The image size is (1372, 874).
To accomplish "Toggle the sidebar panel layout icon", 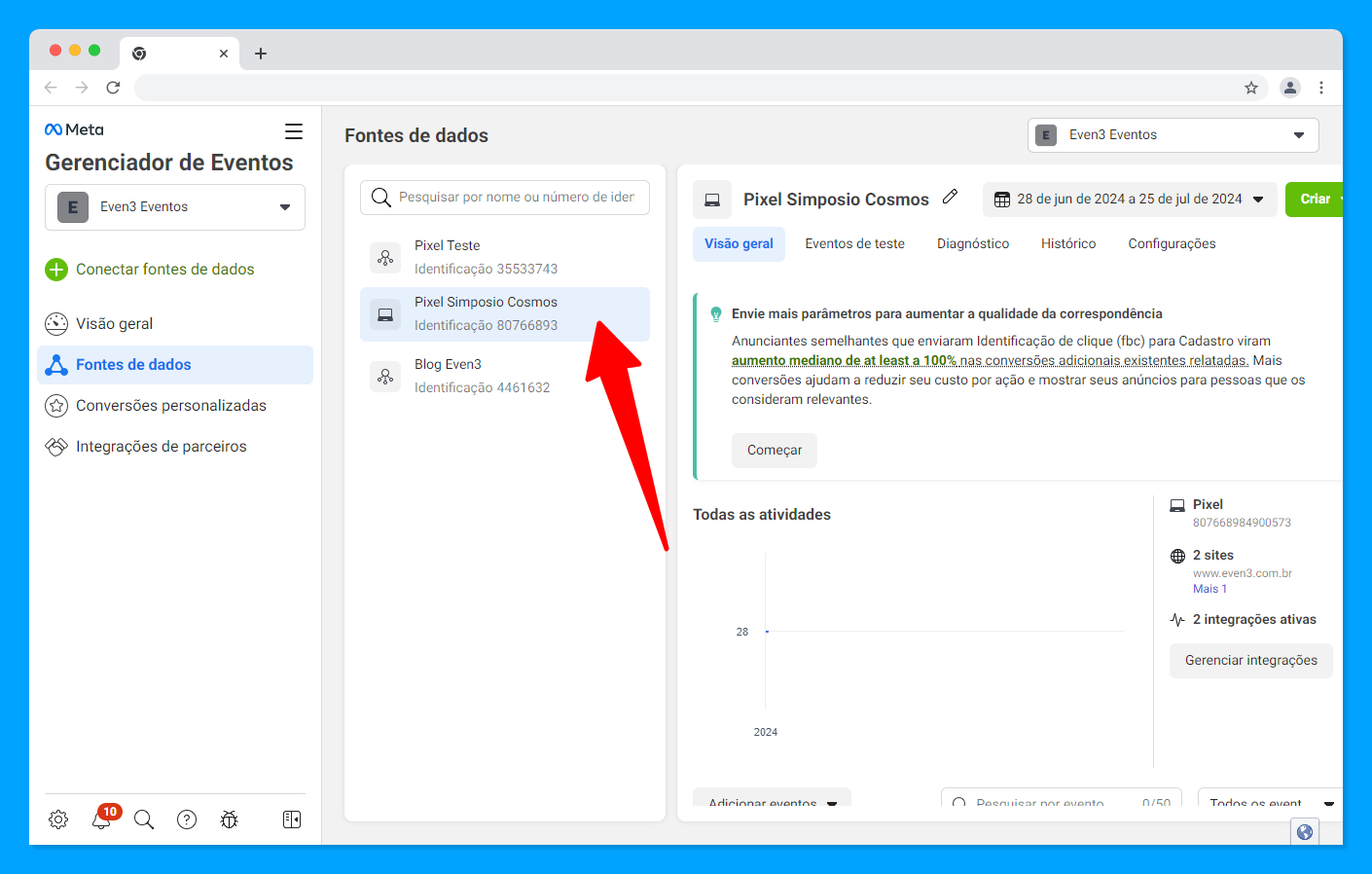I will (x=292, y=819).
